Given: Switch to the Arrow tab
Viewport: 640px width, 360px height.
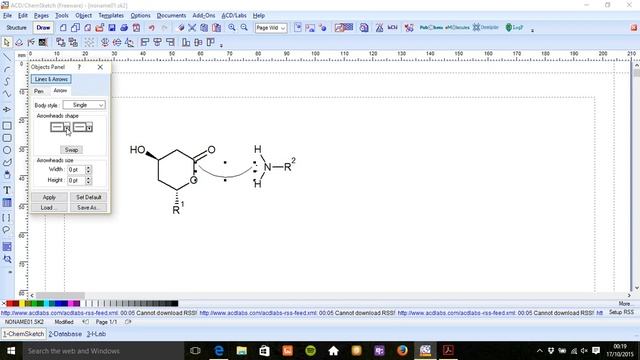Looking at the screenshot, I should coord(60,91).
